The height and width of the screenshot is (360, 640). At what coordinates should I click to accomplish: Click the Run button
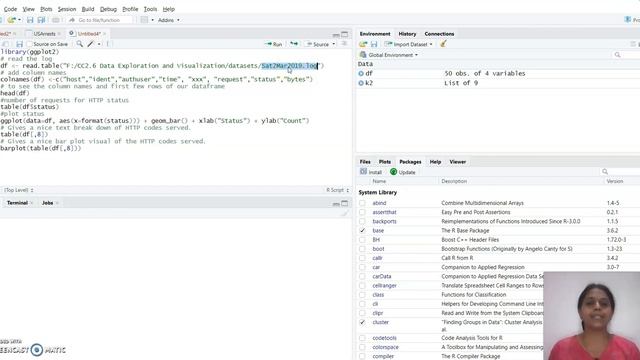point(273,44)
